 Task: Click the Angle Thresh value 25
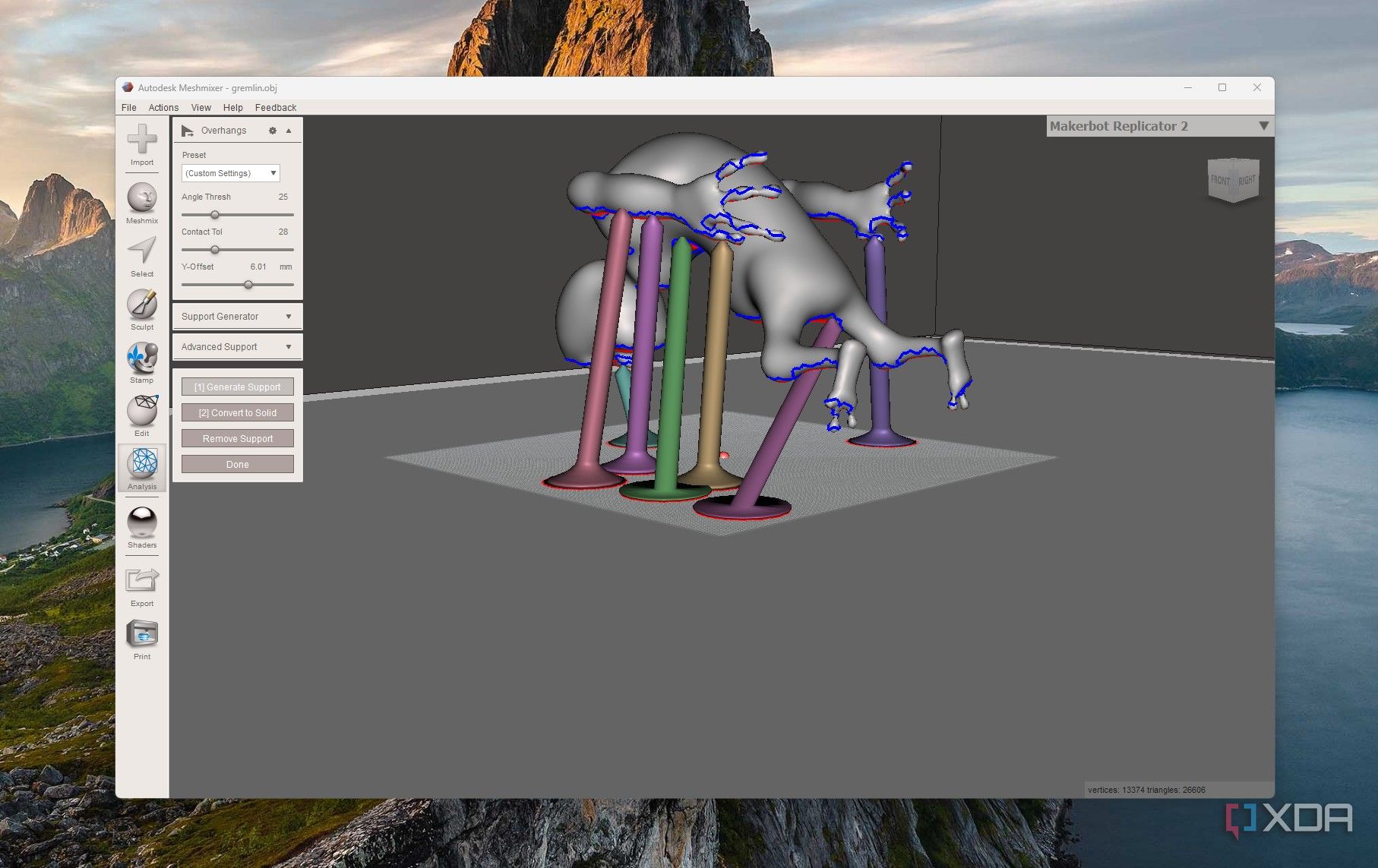[283, 197]
